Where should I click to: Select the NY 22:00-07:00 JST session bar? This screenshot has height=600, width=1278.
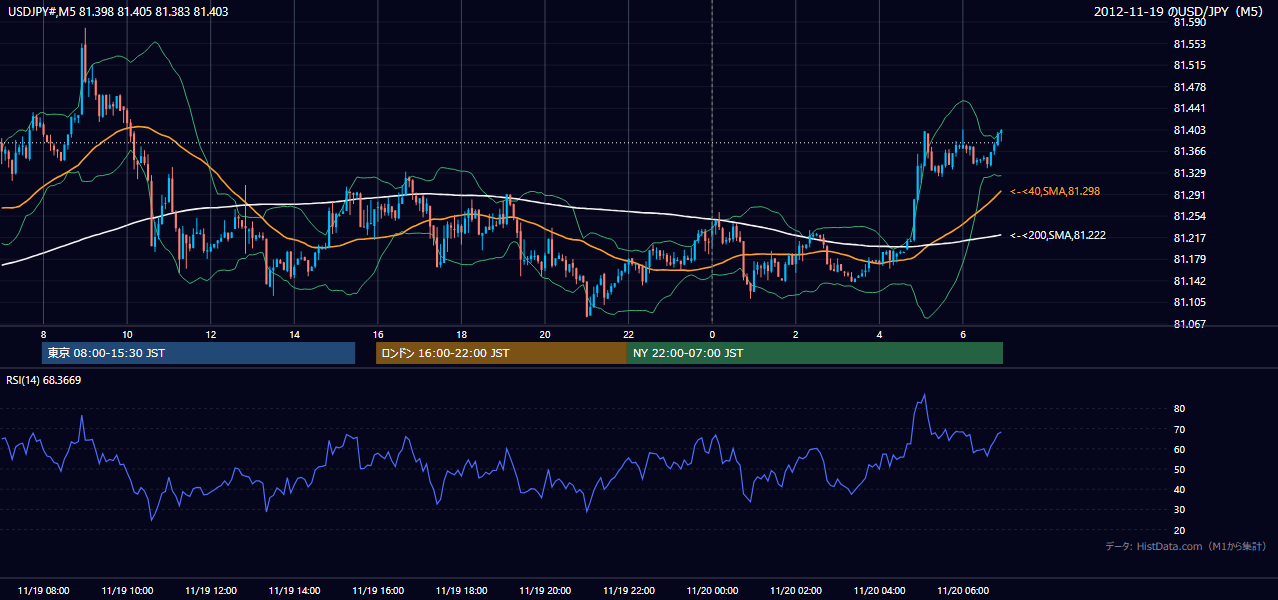coord(815,353)
